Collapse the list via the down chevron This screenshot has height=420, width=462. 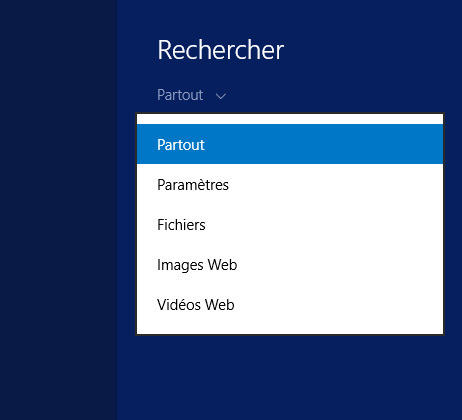click(221, 97)
